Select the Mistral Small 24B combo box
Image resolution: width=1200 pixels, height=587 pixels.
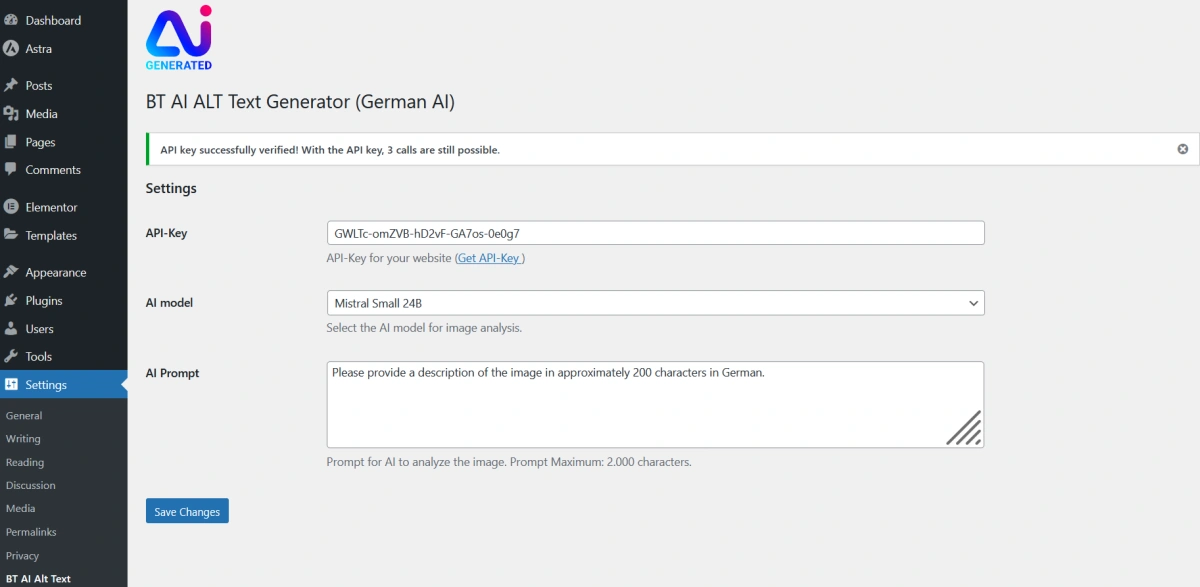tap(655, 302)
